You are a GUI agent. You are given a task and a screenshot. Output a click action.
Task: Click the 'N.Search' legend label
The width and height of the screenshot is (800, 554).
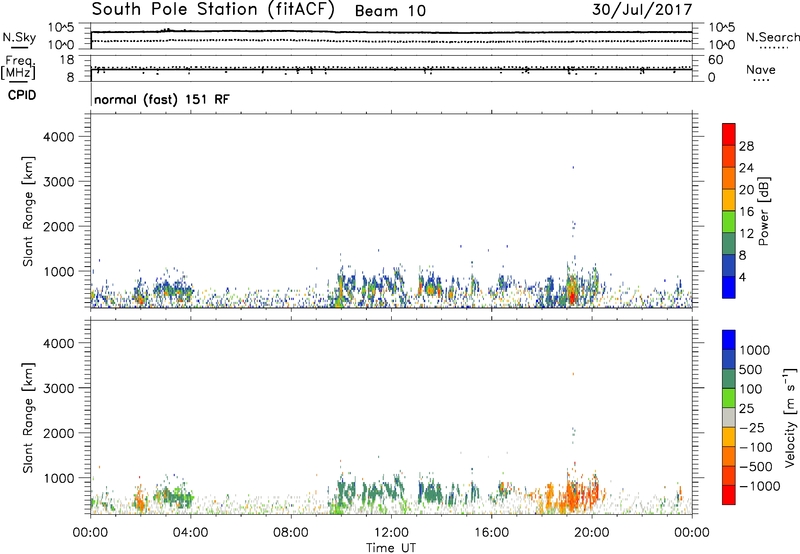773,37
